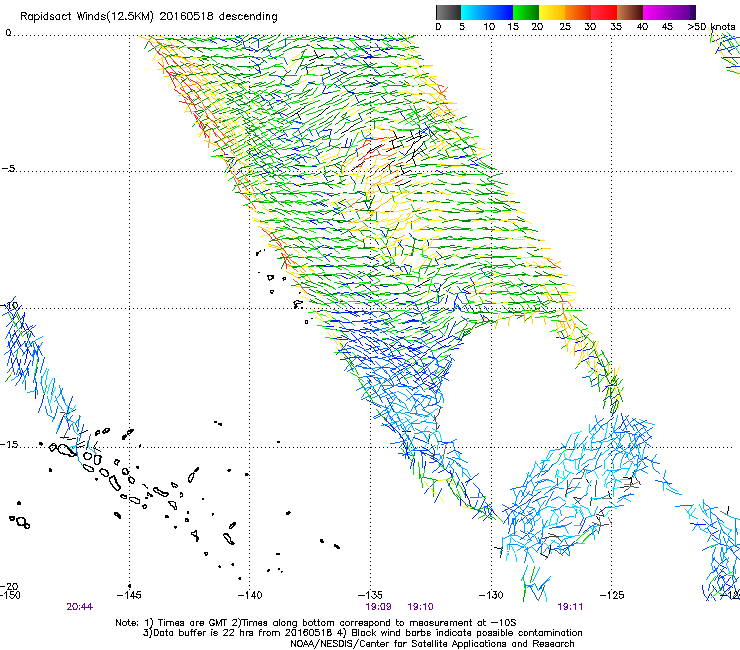Screen dimensions: 740x650
Task: Click the green 15-20 knots legend segment
Action: click(x=526, y=12)
